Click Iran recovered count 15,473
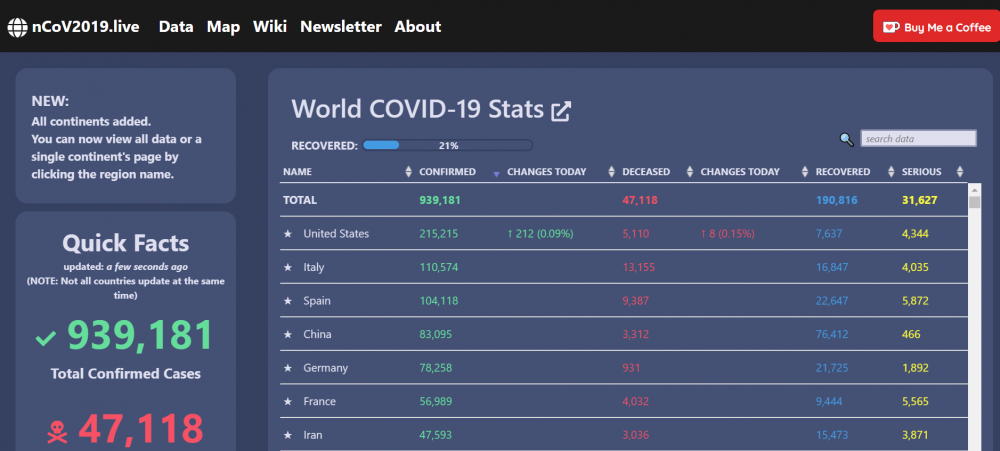 click(832, 436)
